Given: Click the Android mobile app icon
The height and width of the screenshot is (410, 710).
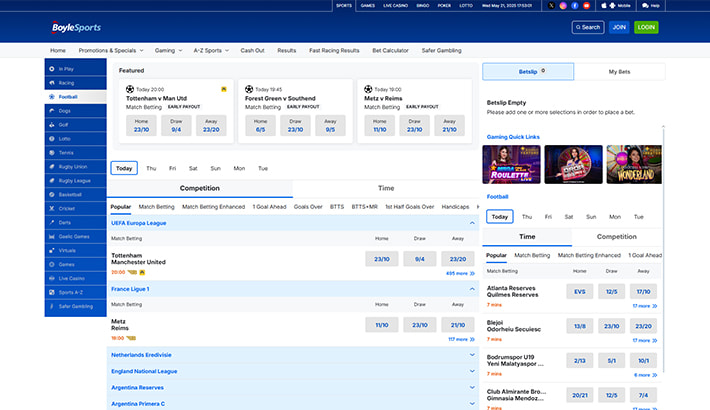Looking at the screenshot, I should 612,5.
